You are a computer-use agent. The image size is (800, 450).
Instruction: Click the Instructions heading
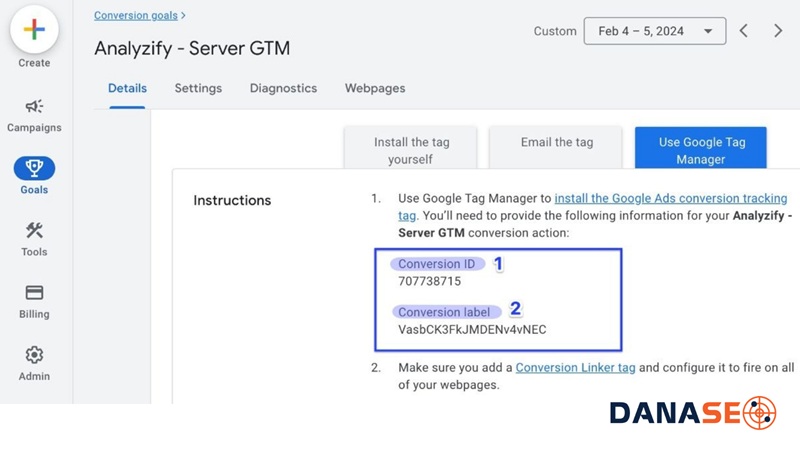(232, 201)
